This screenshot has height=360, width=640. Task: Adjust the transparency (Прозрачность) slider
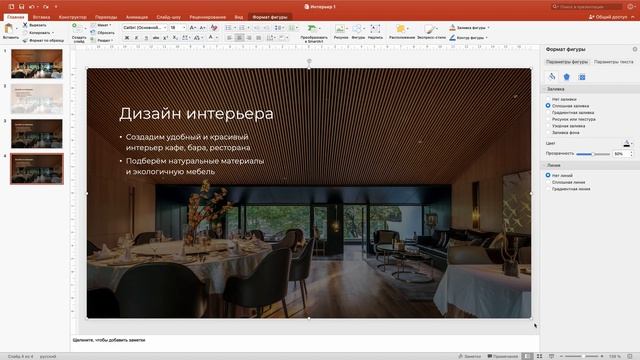[593, 154]
